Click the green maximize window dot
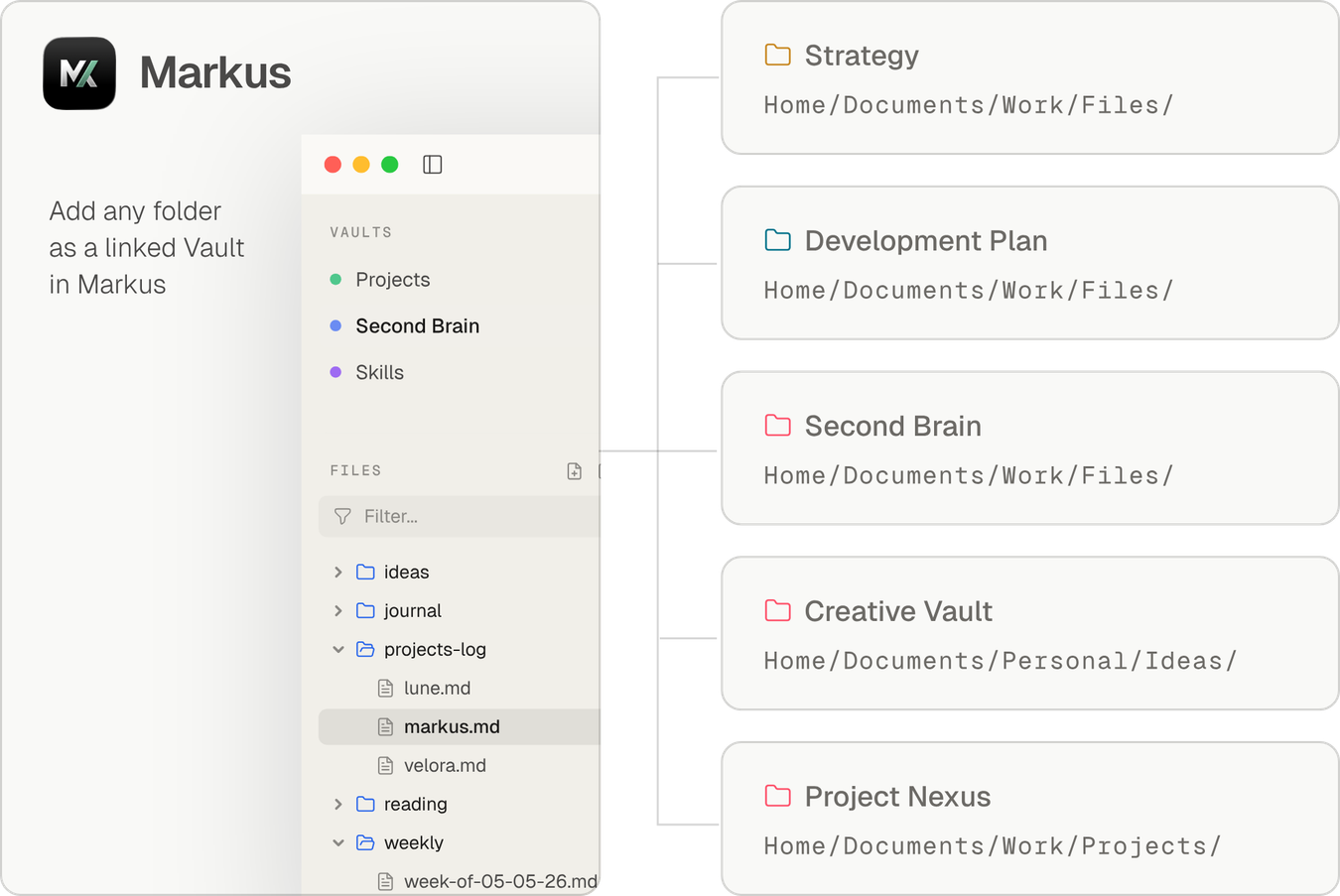Screen dimensions: 1340x896 390,165
